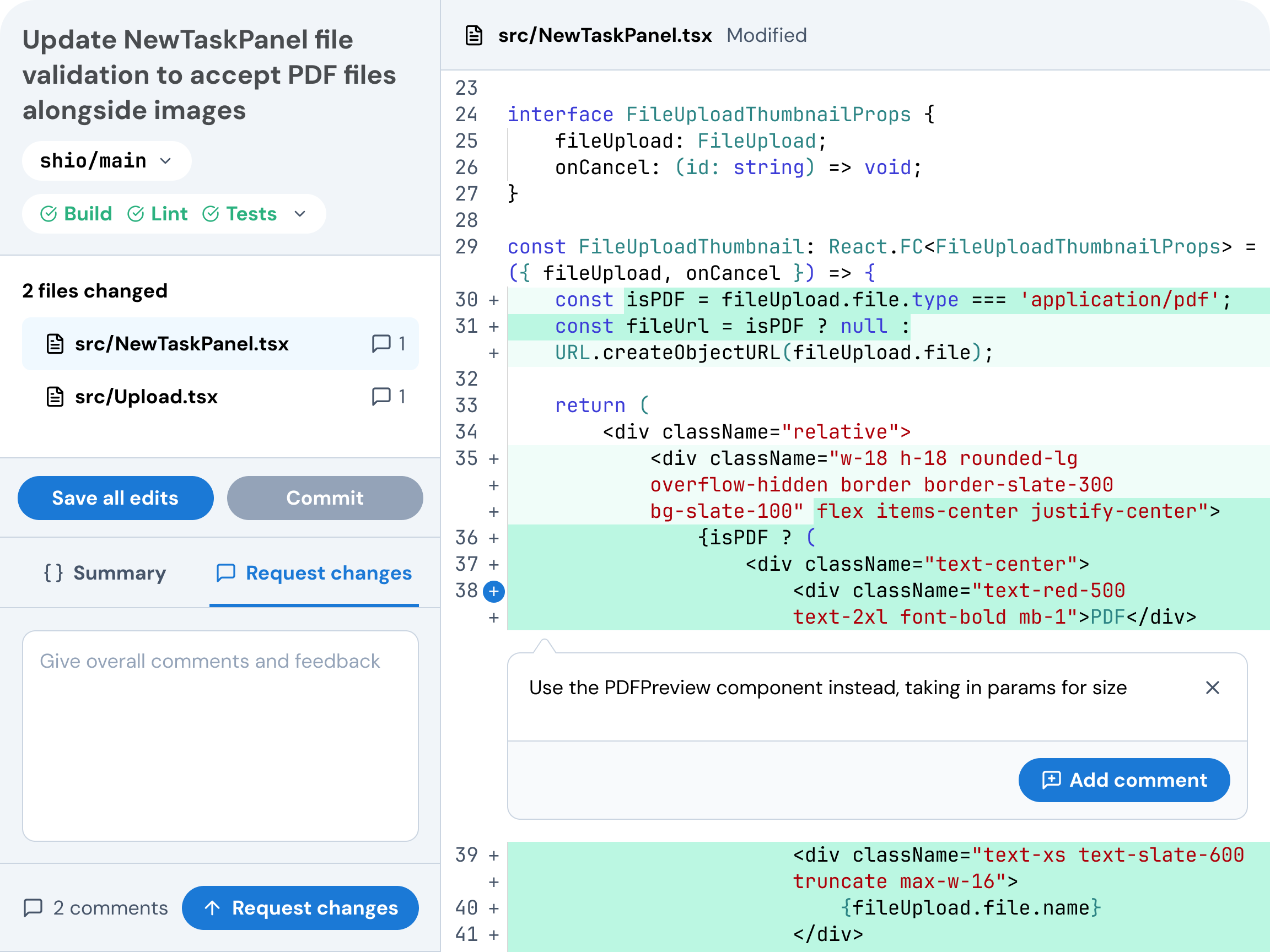Click comment icon next to src/NewTaskPanel.tsx in file list
1270x952 pixels.
[x=381, y=344]
